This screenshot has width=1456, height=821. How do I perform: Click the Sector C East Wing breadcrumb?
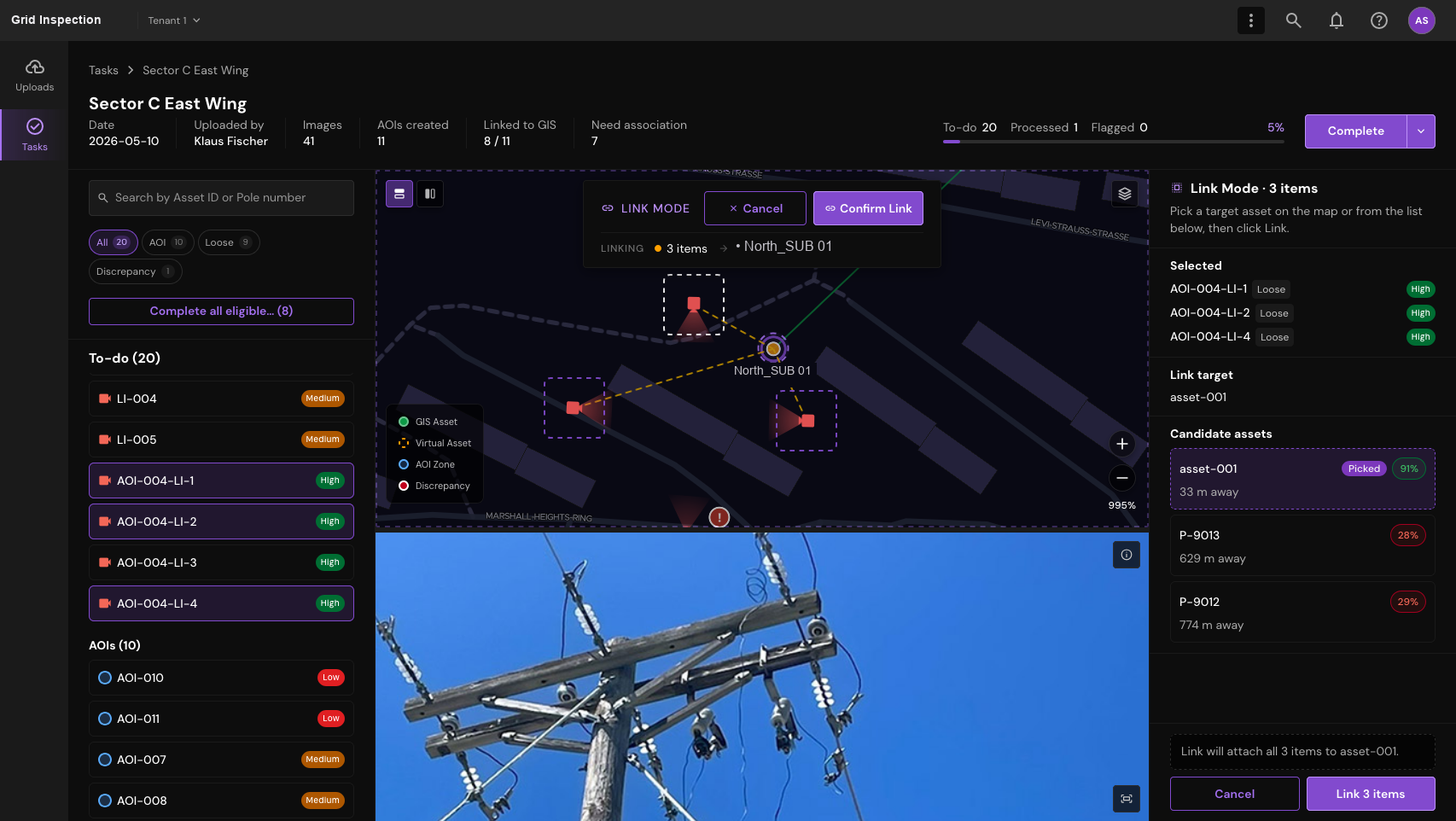coord(195,70)
